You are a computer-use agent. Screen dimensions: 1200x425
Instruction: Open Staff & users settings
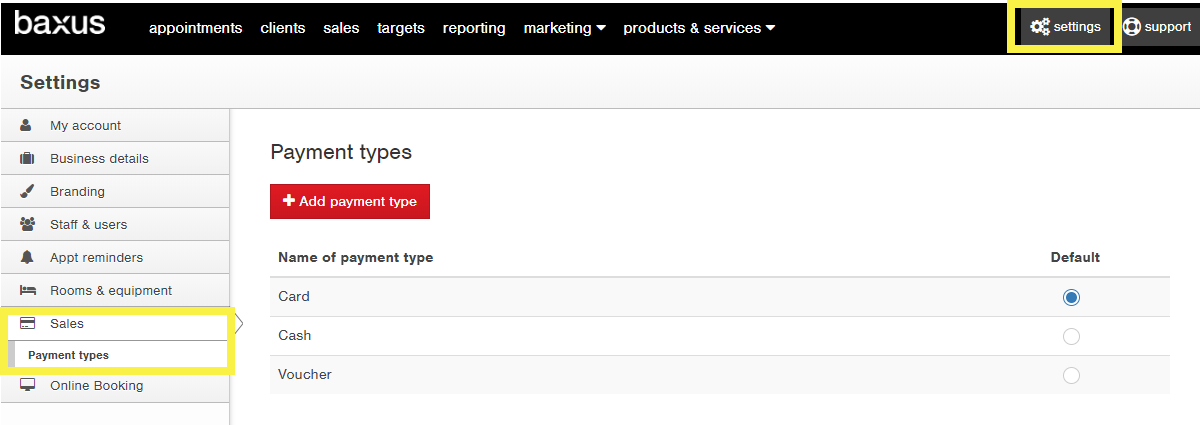115,224
